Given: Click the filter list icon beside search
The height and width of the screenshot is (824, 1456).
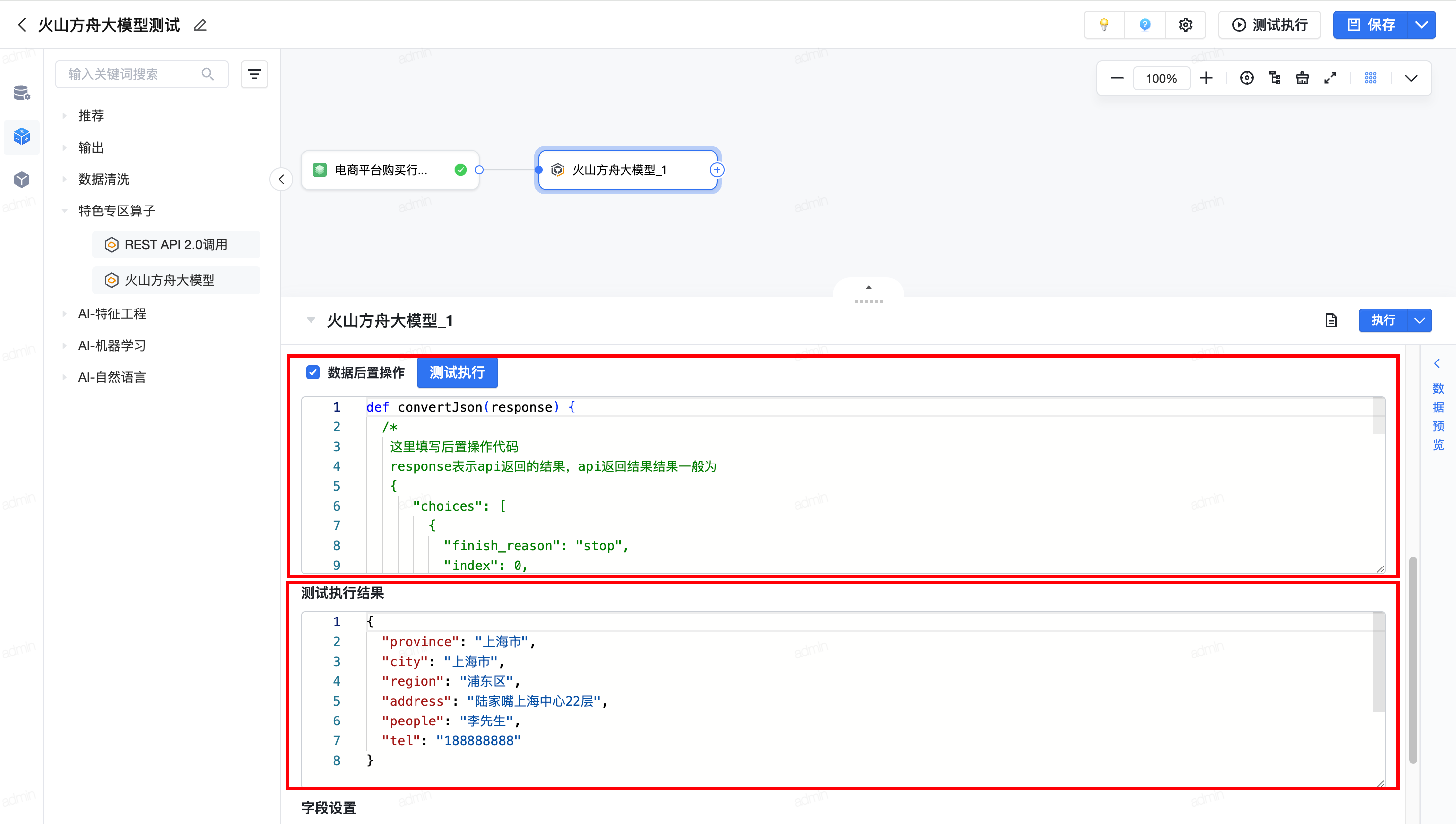Looking at the screenshot, I should point(254,74).
